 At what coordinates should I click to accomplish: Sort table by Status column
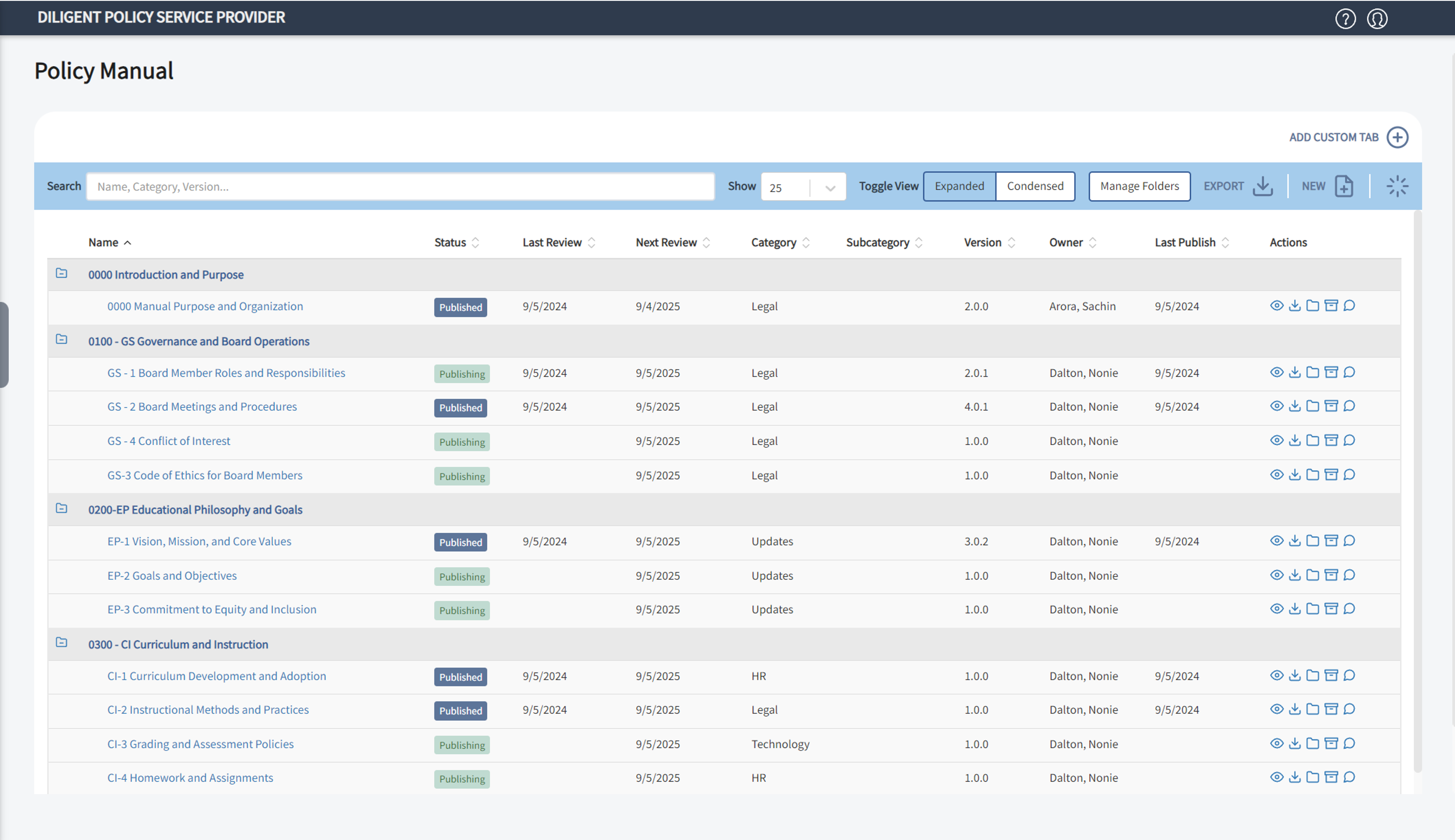(x=456, y=243)
